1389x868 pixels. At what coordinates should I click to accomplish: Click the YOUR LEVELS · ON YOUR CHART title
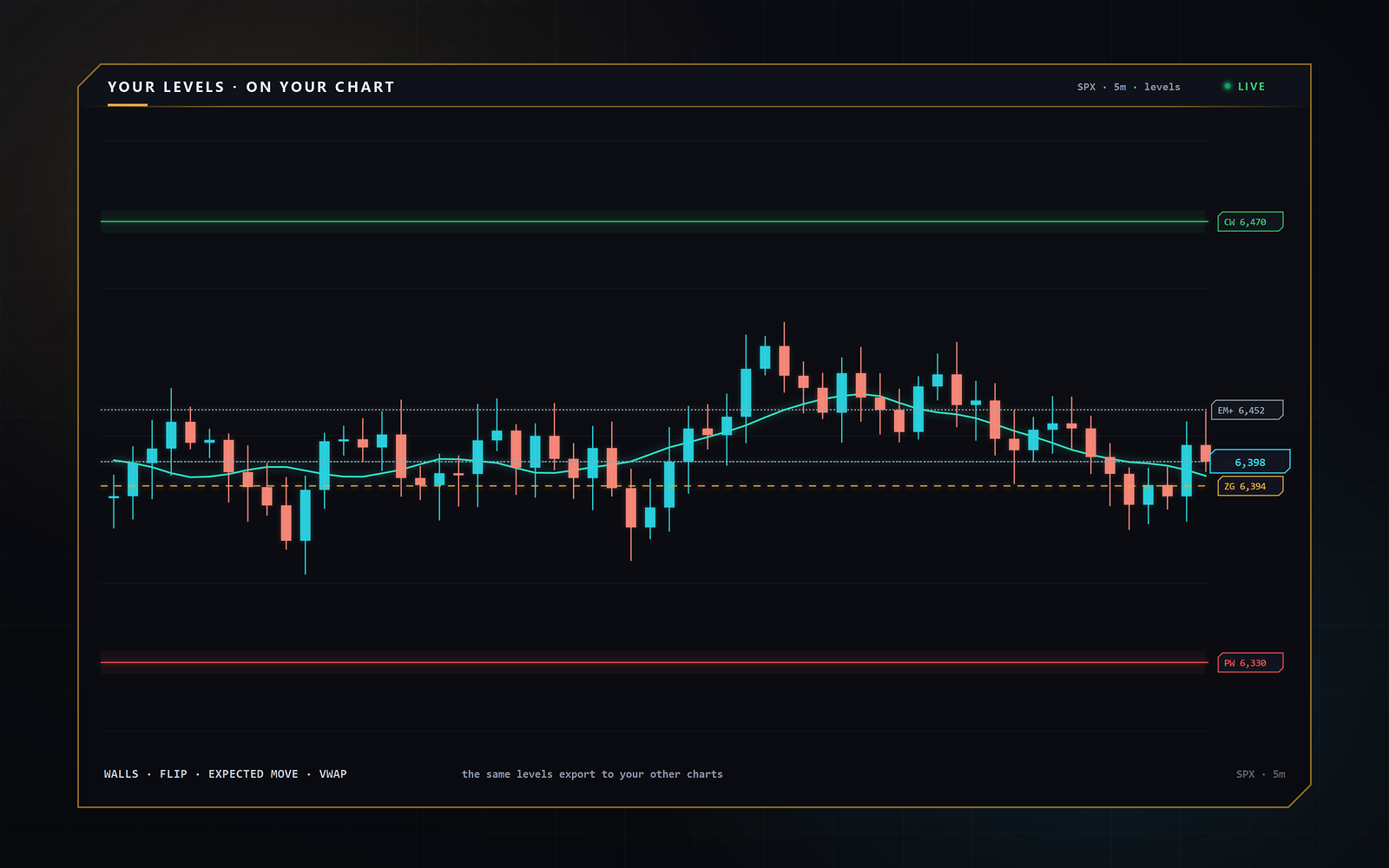pos(251,87)
